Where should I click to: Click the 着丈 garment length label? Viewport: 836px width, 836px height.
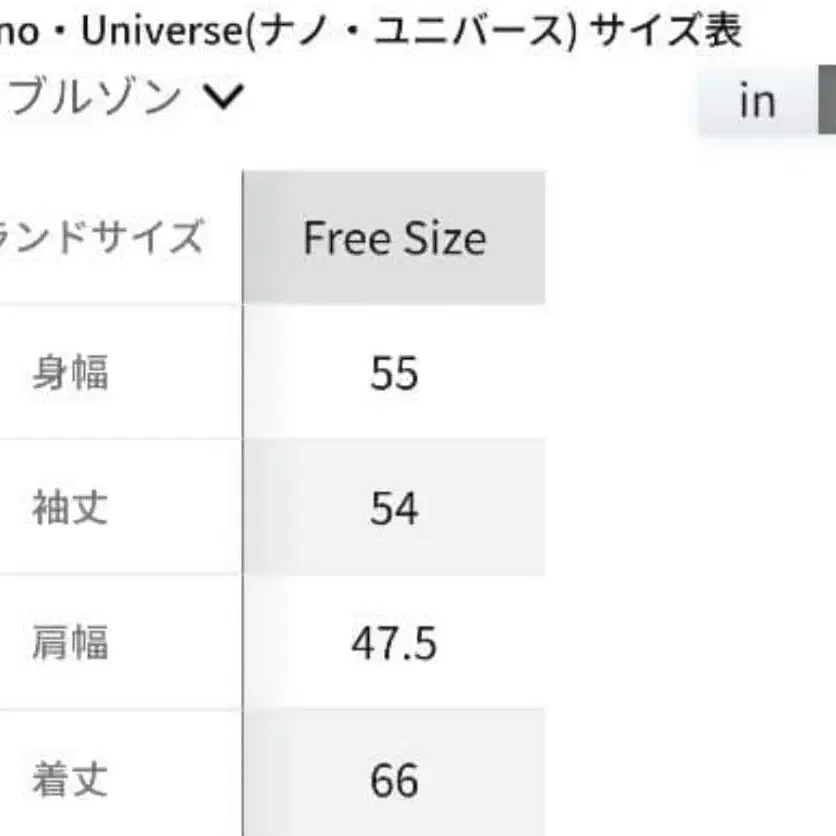tap(70, 780)
